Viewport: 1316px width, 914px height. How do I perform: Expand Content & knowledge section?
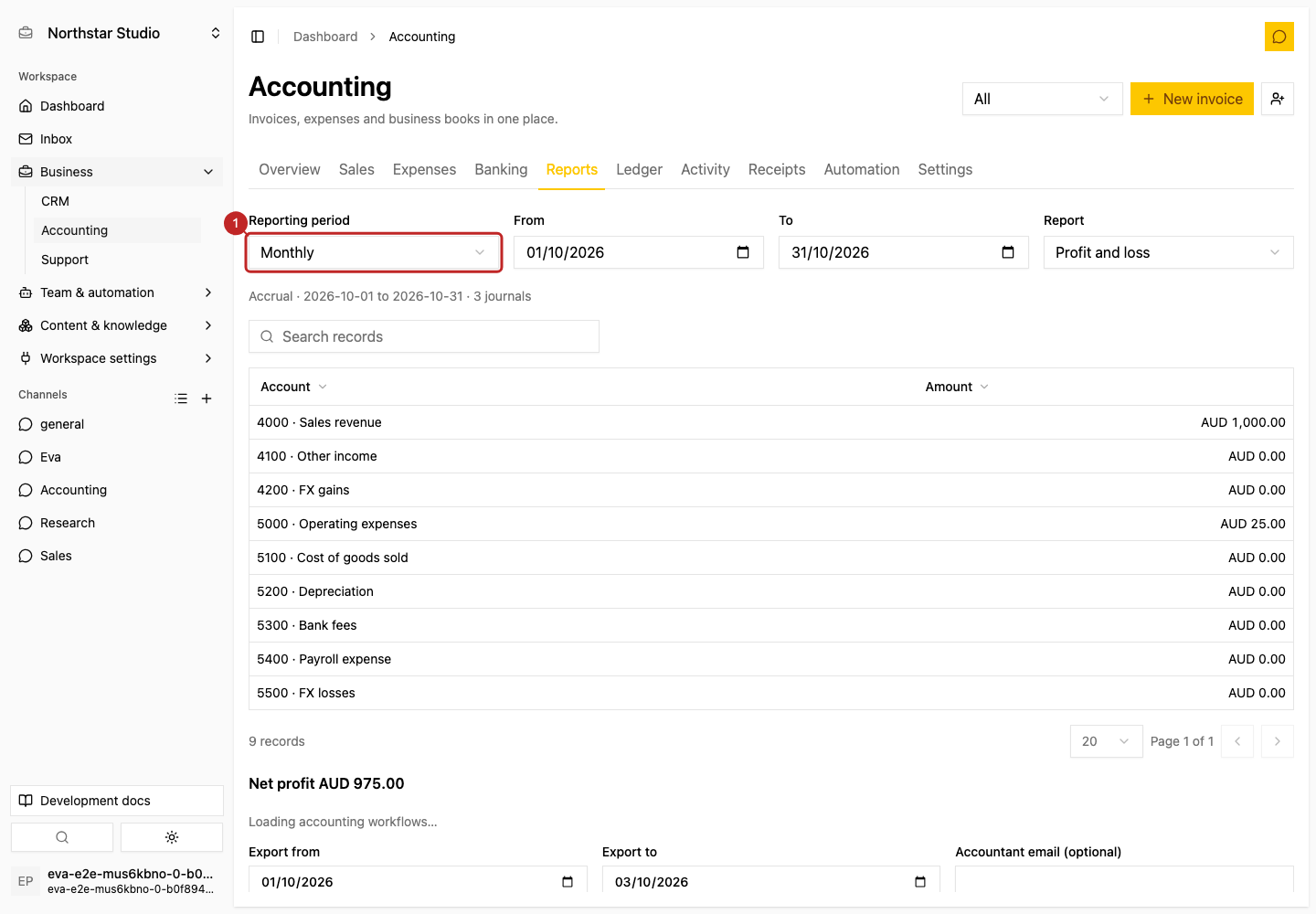tap(117, 325)
